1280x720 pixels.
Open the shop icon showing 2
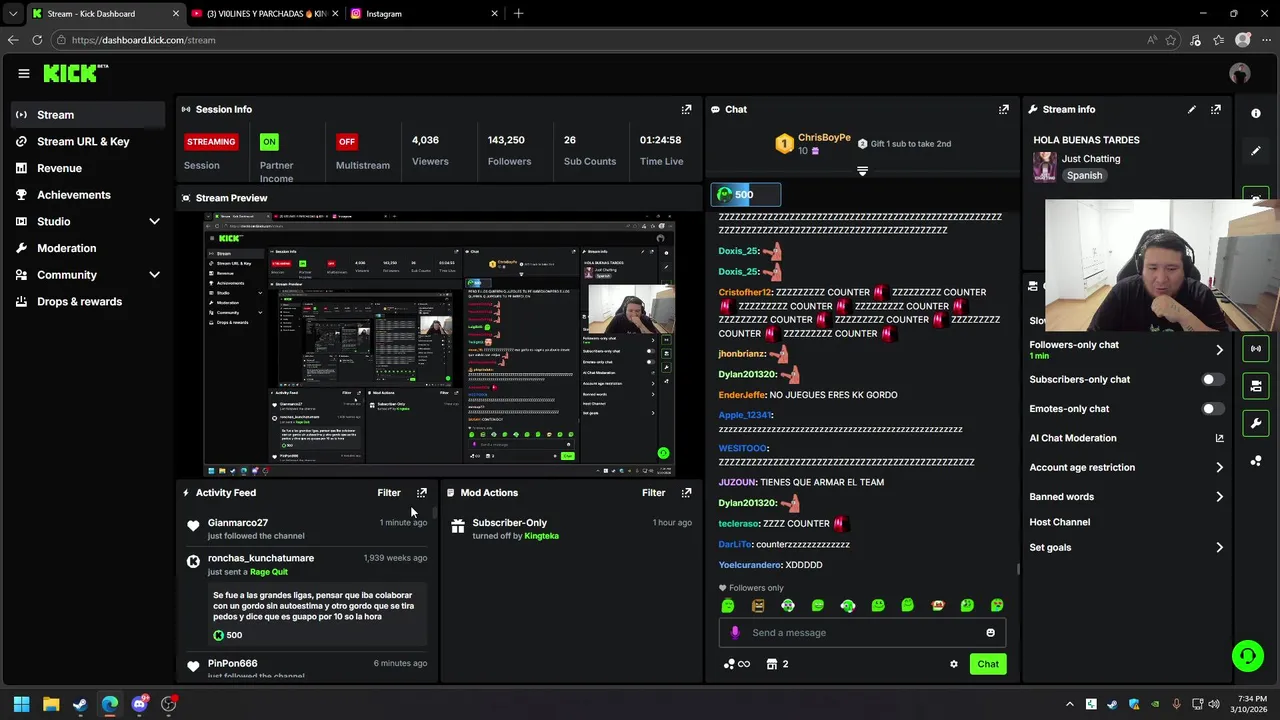tap(777, 664)
